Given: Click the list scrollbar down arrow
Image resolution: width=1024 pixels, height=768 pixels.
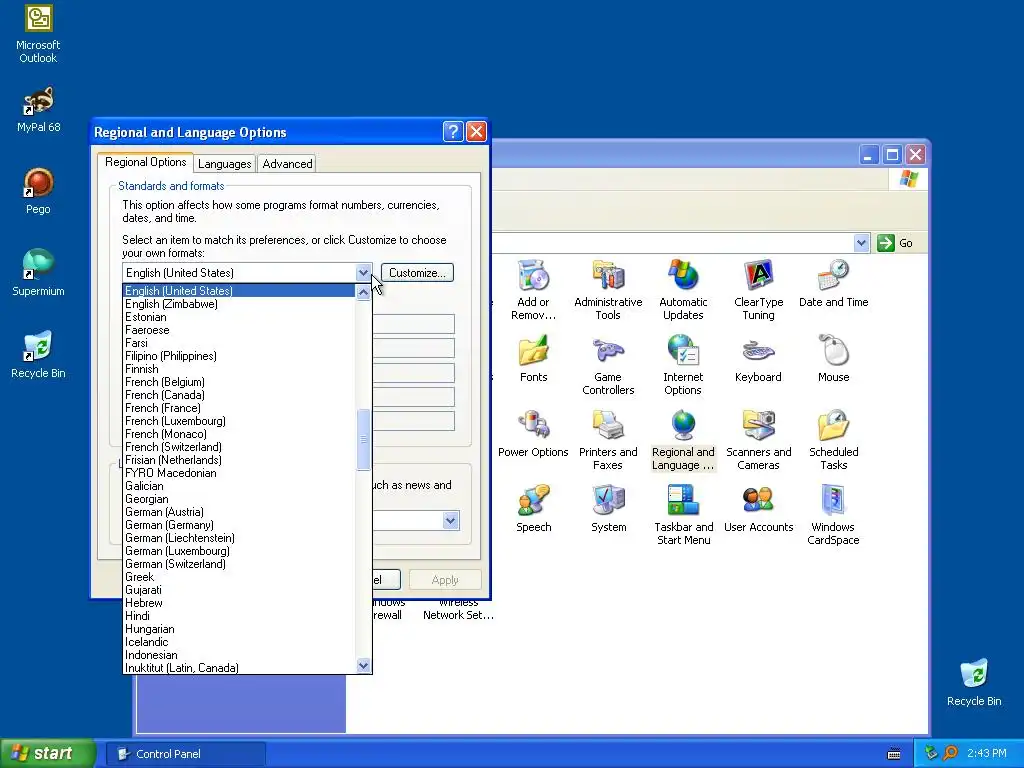Looking at the screenshot, I should coord(363,665).
